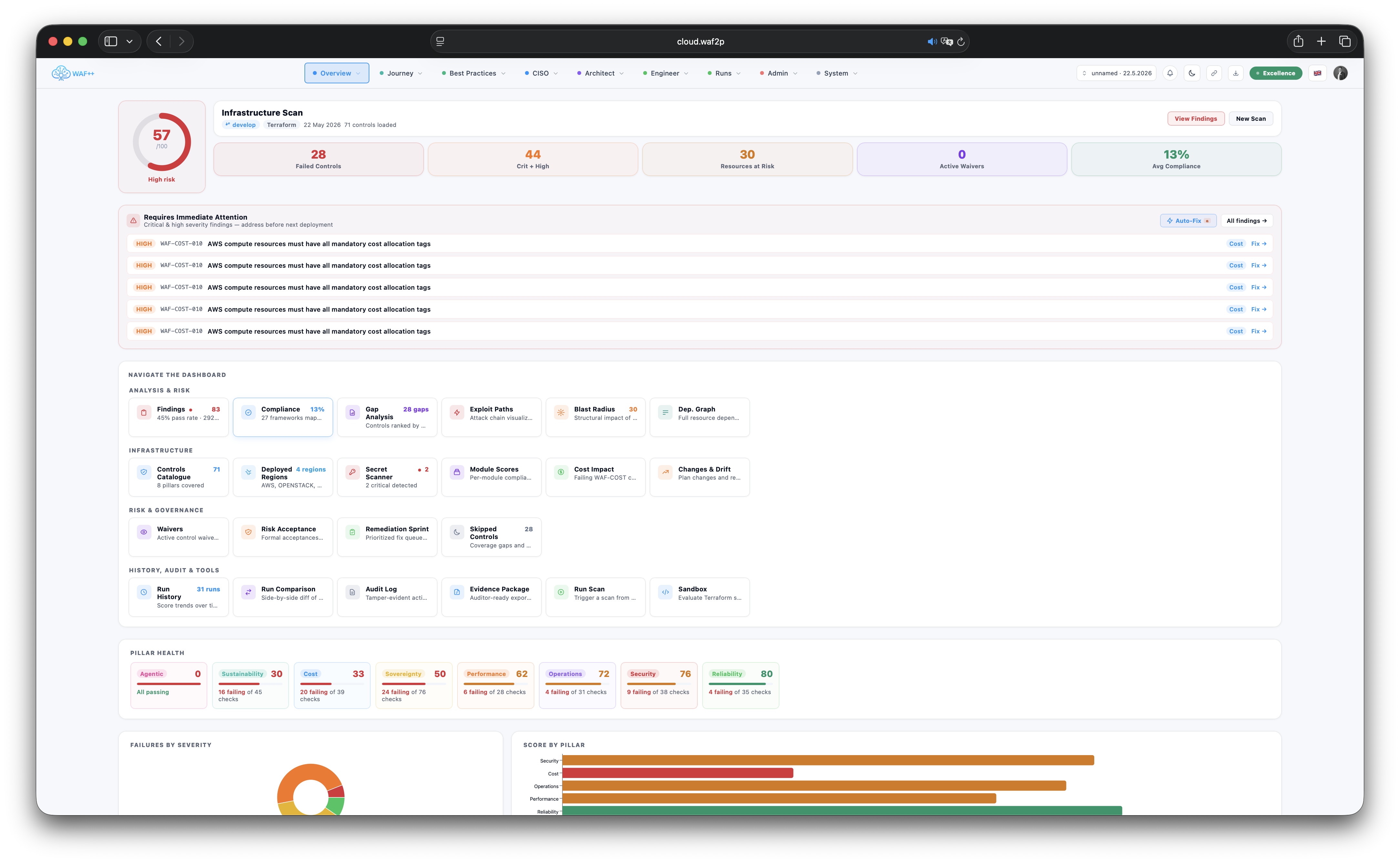The image size is (1400, 863).
Task: Open the Audit Log card
Action: (387, 597)
